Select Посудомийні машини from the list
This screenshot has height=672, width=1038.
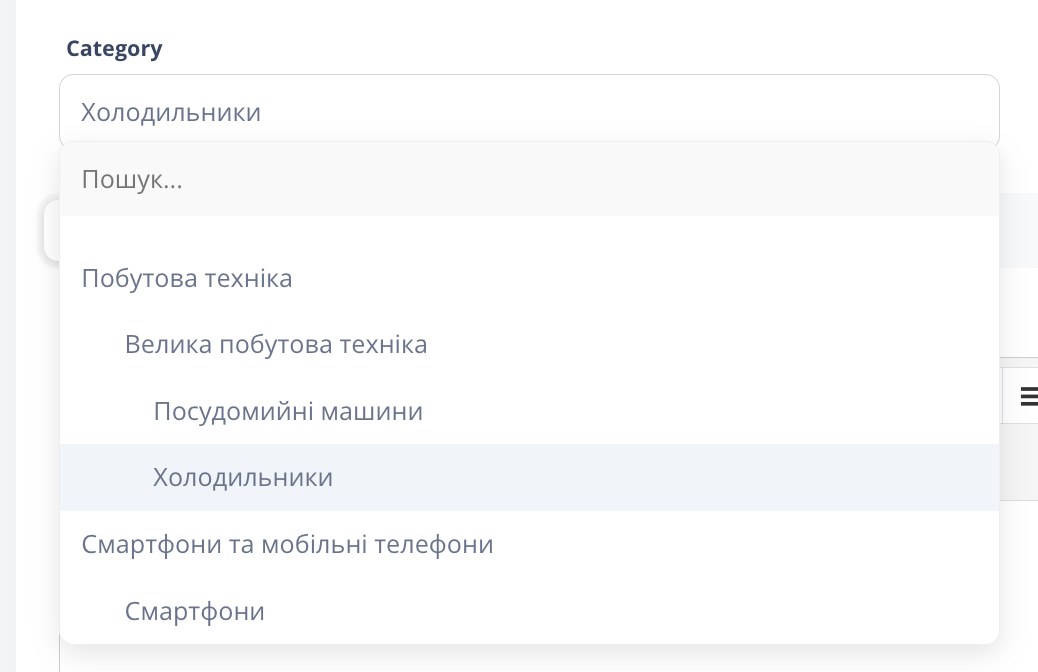click(288, 410)
